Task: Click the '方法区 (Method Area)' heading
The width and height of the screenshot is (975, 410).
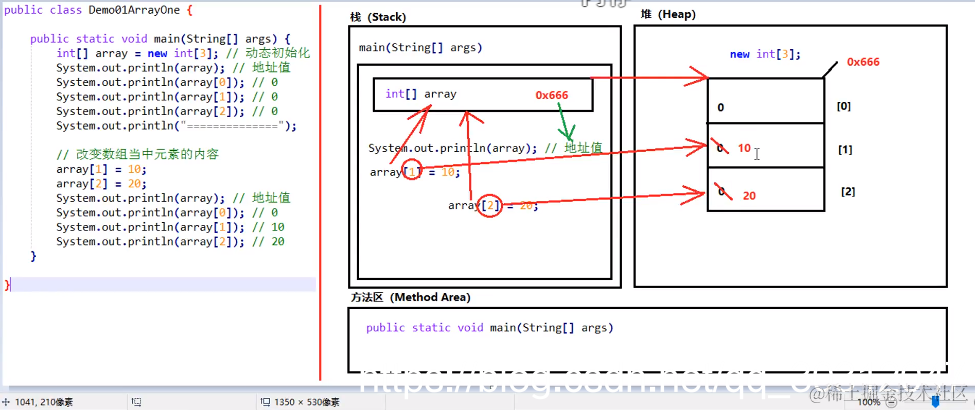Action: (410, 297)
